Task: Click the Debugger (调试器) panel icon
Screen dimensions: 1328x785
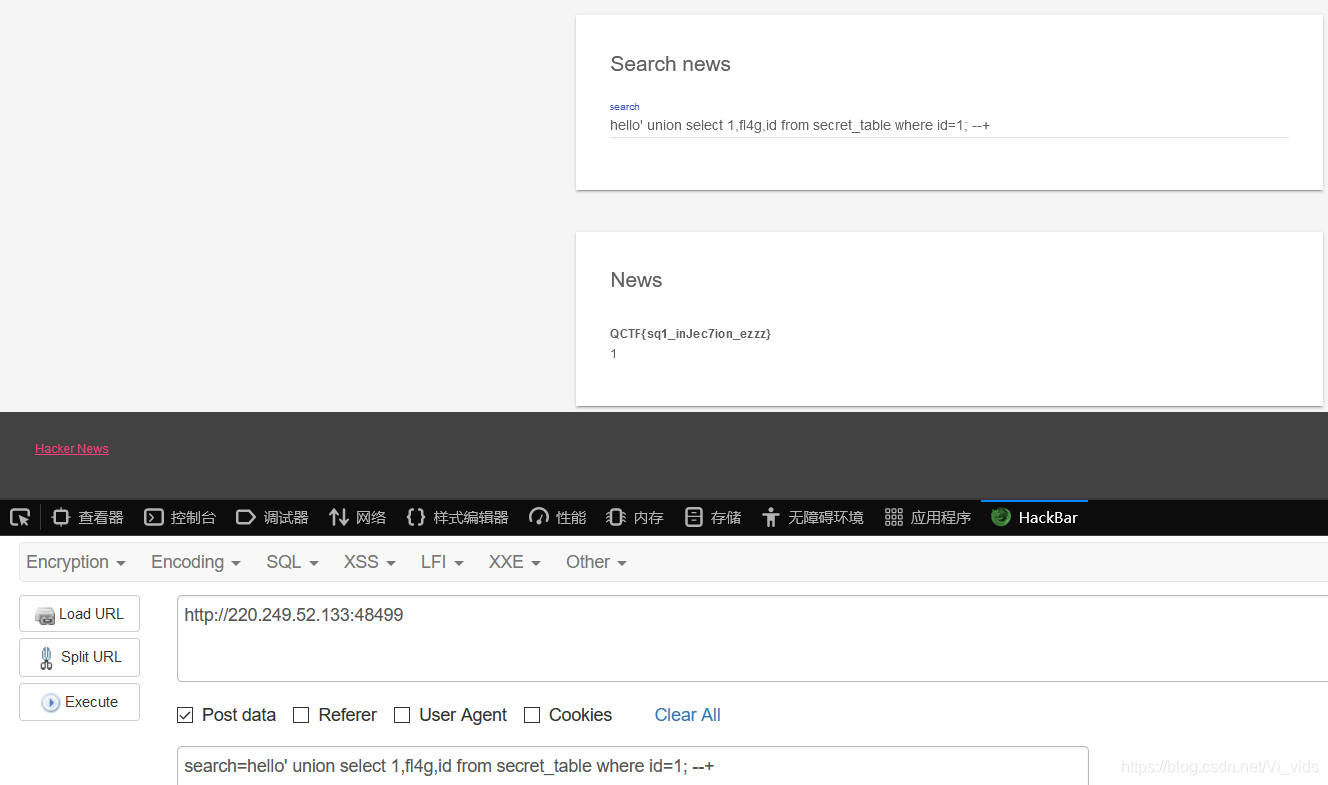Action: coord(246,517)
